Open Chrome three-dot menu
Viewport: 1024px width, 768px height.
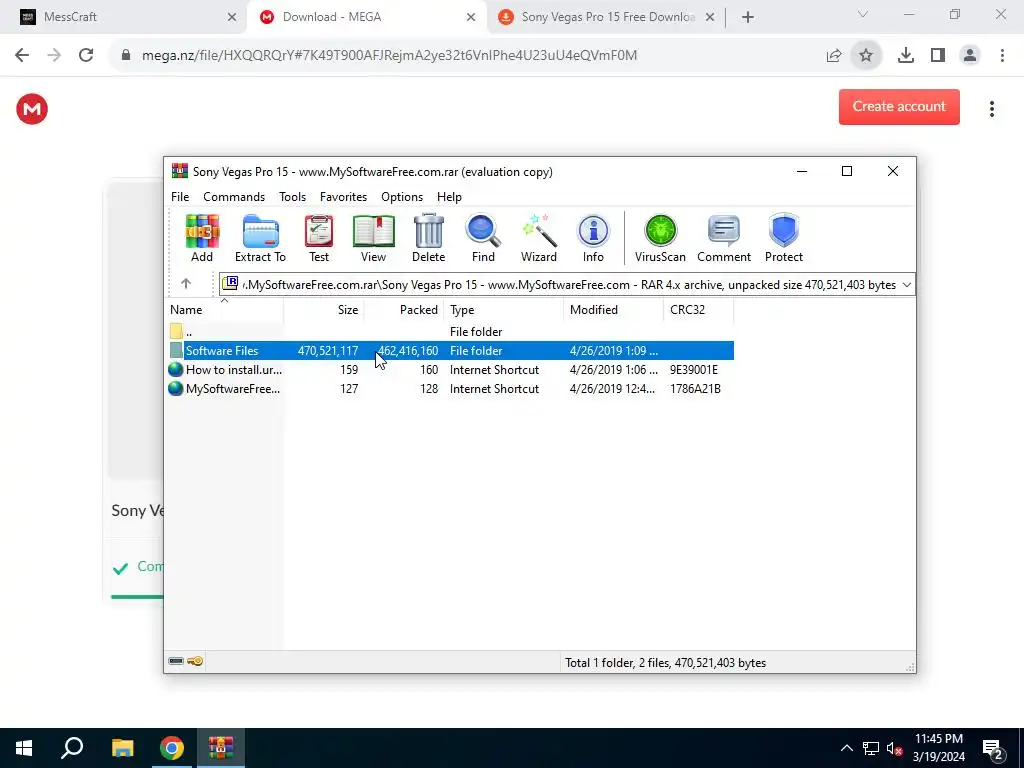pyautogui.click(x=1002, y=56)
